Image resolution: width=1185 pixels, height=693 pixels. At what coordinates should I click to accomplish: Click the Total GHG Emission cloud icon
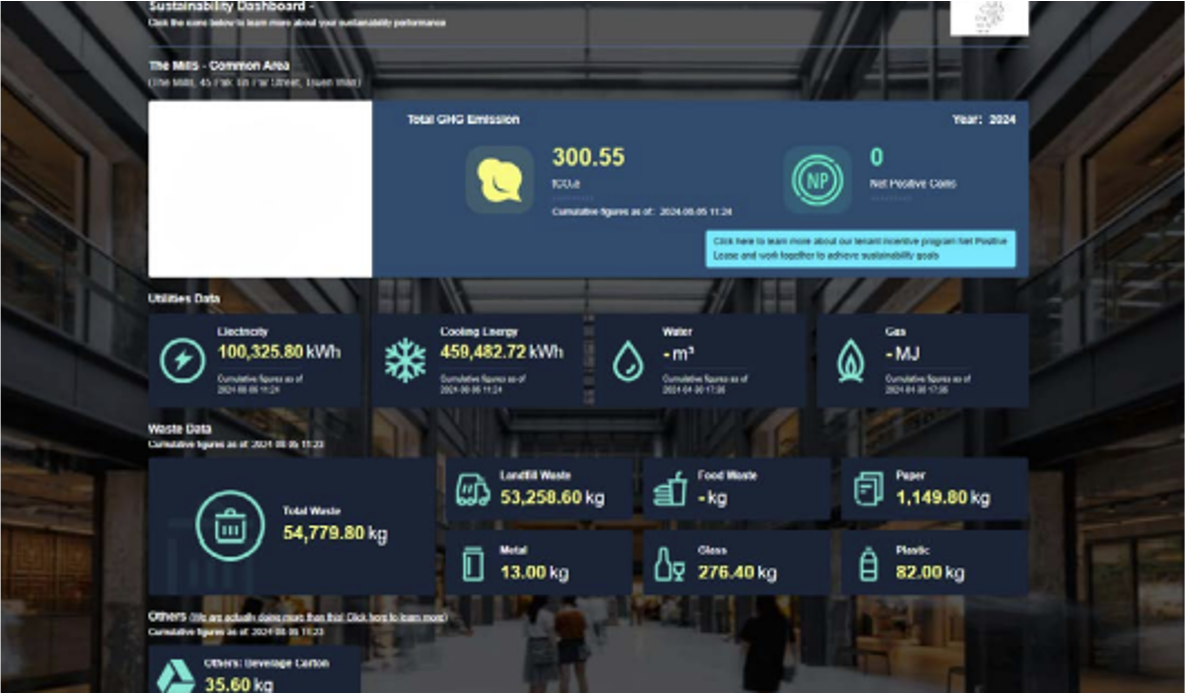tap(499, 180)
